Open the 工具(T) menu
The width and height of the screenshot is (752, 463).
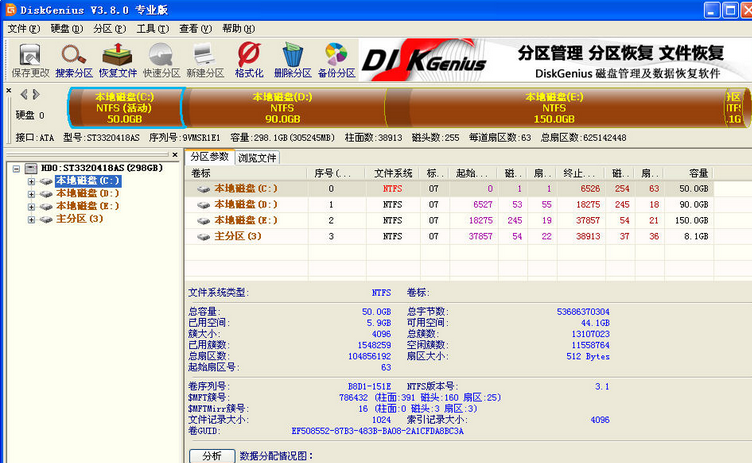[152, 29]
